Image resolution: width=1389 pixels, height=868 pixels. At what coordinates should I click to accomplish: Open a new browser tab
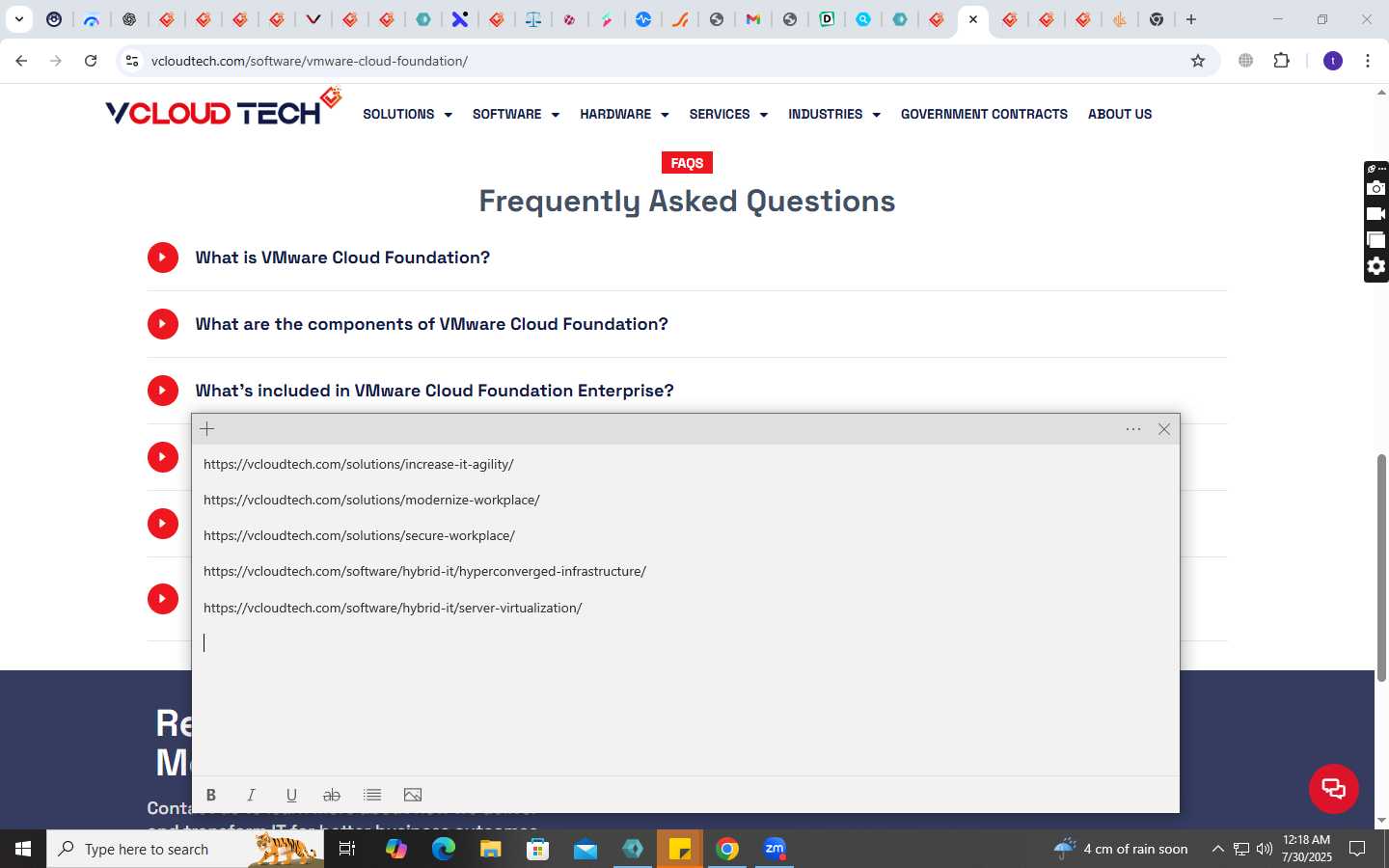[1191, 19]
